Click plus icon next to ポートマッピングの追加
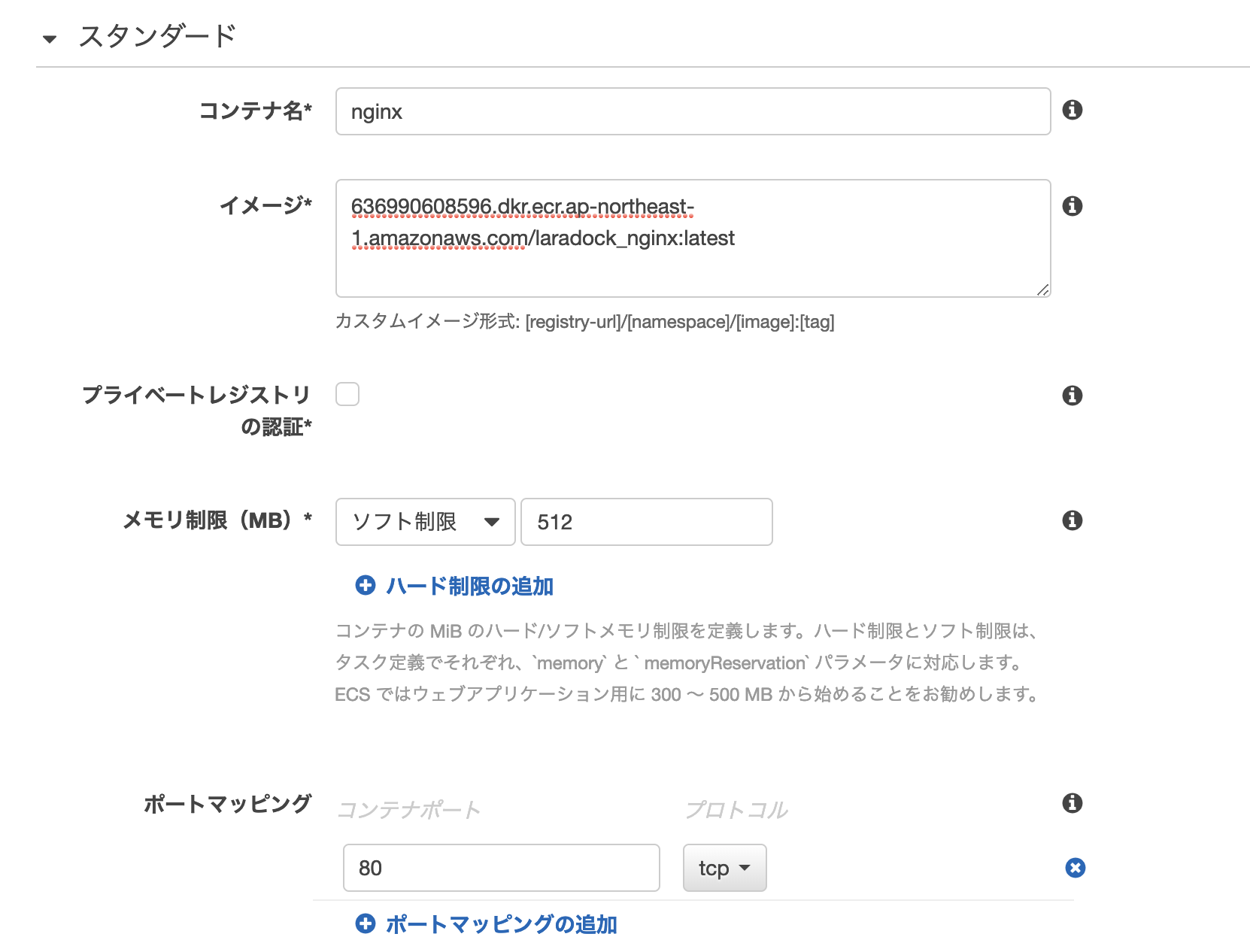Screen dimensions: 1250x952 [366, 924]
